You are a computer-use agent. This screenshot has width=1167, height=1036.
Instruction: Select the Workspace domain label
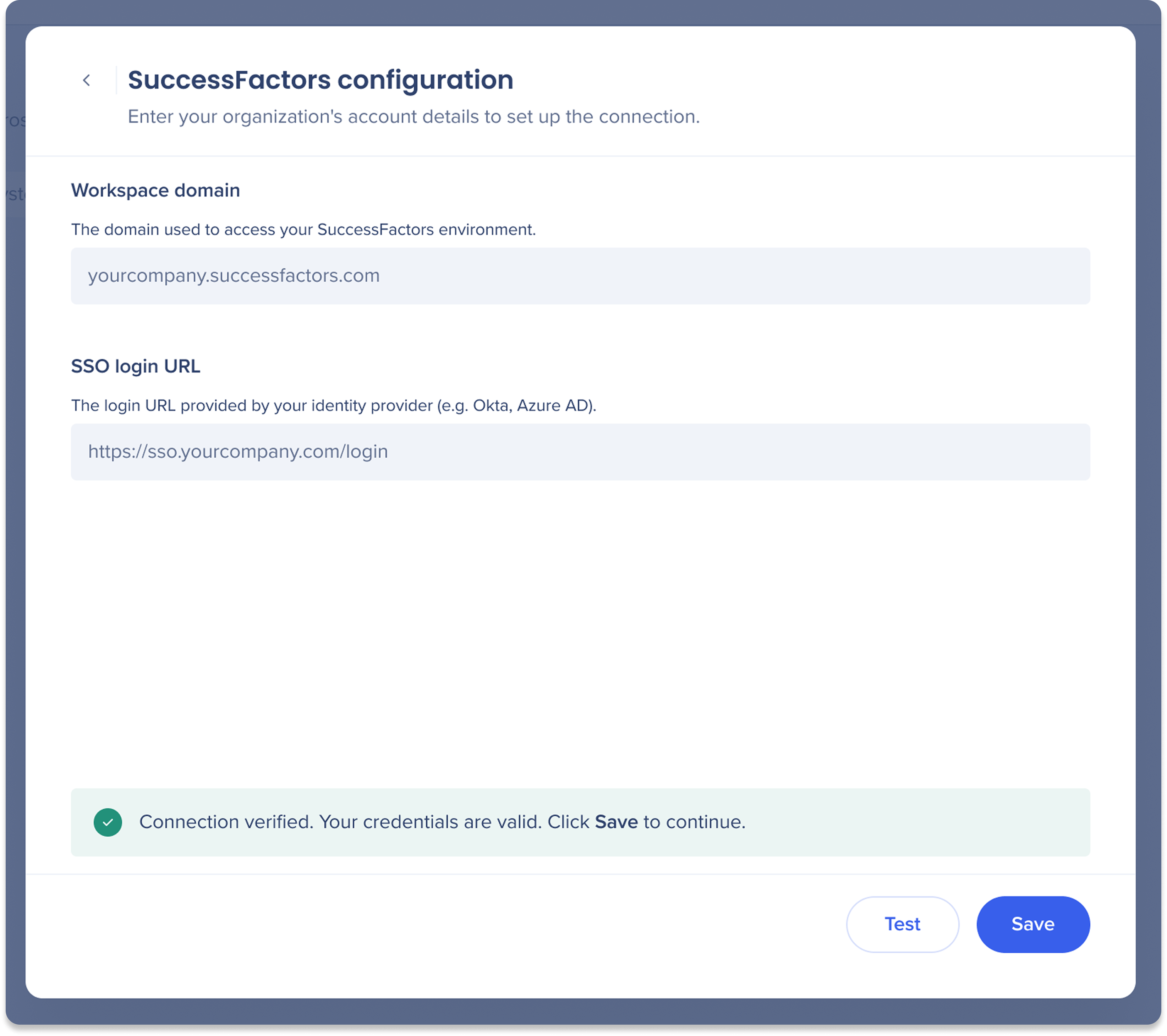pyautogui.click(x=155, y=190)
